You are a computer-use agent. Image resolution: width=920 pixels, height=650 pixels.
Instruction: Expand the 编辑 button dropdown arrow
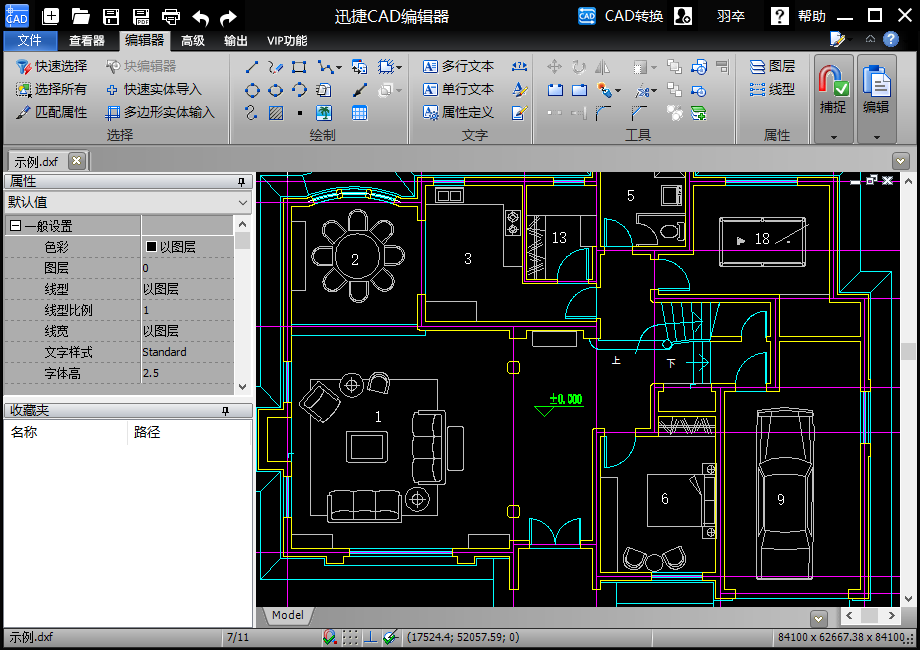tap(877, 137)
